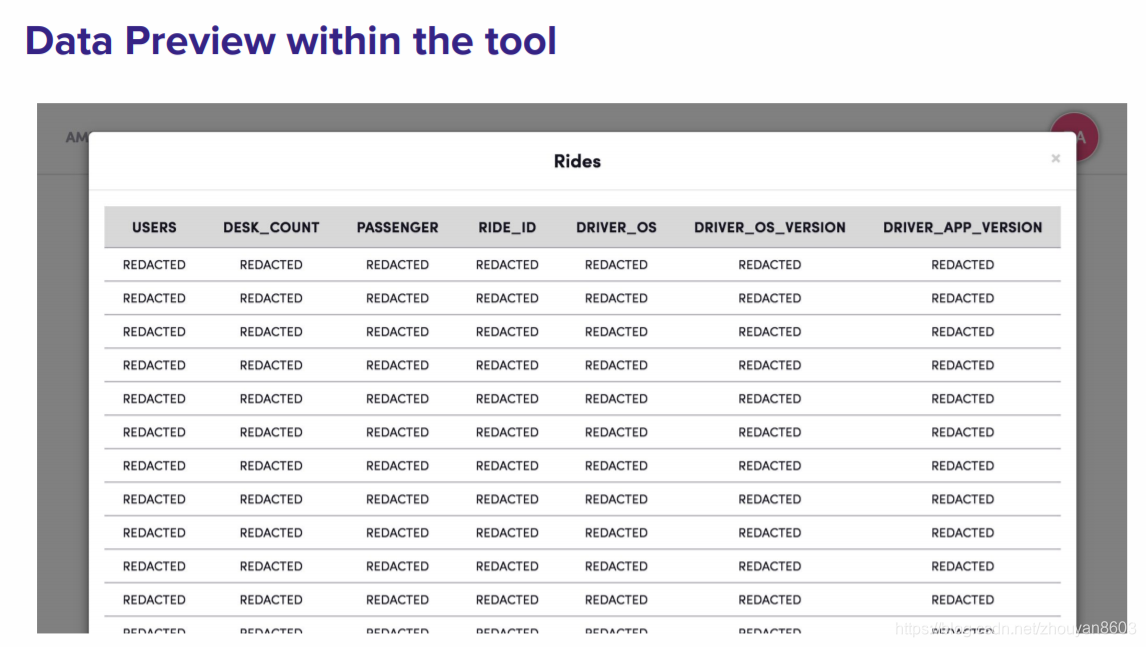Select the DRIVER_OS_VERSION column header

click(770, 227)
